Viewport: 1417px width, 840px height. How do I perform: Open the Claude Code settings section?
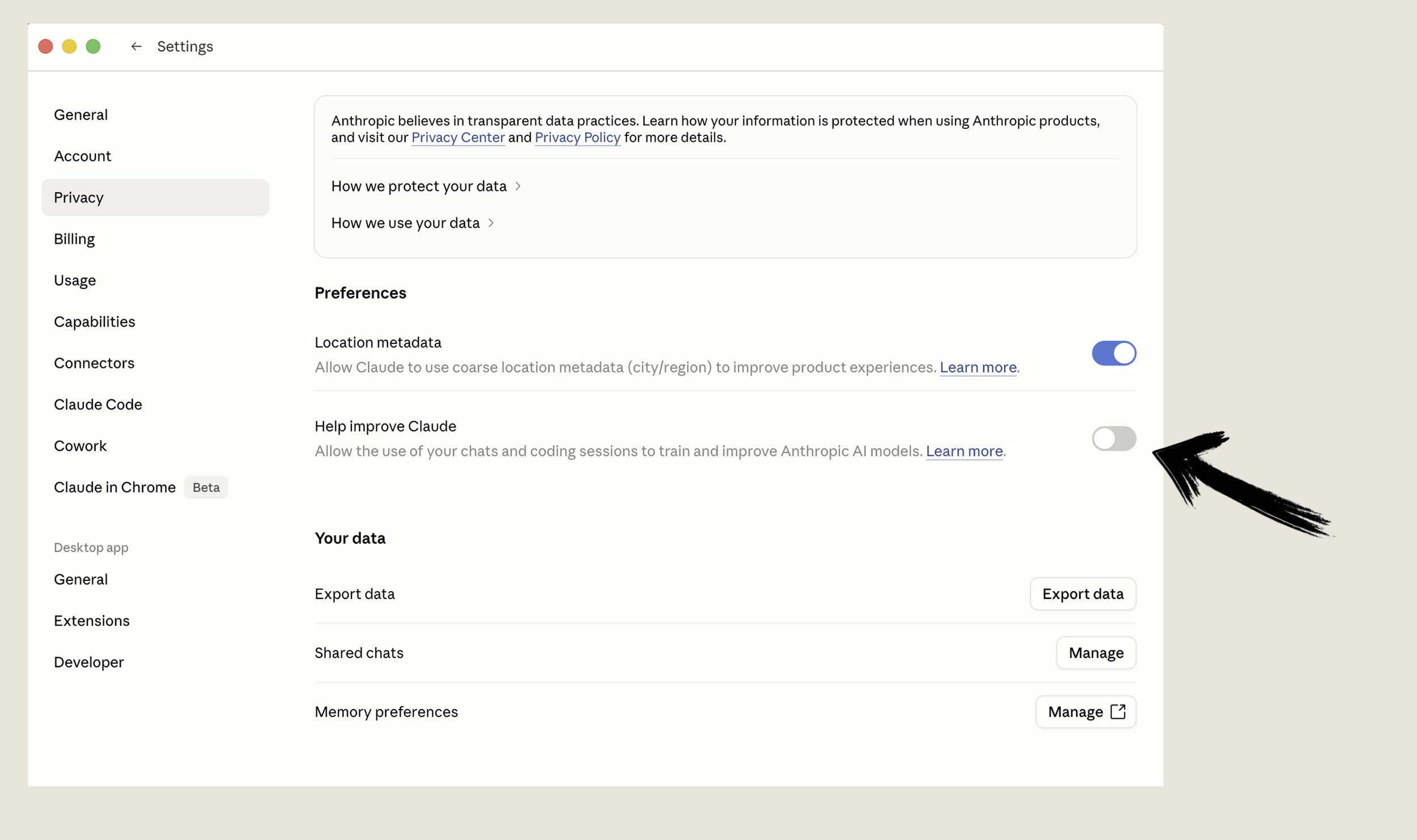click(x=155, y=404)
